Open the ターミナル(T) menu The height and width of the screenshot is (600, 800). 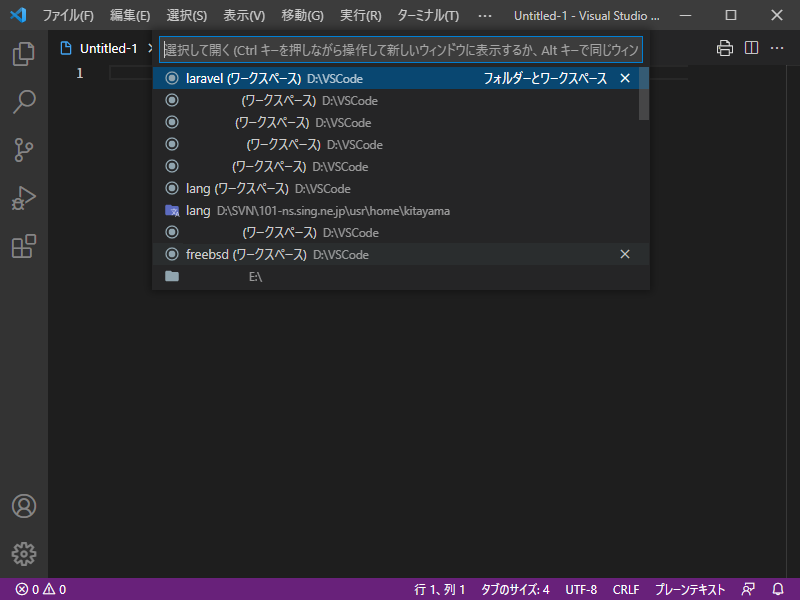[428, 15]
